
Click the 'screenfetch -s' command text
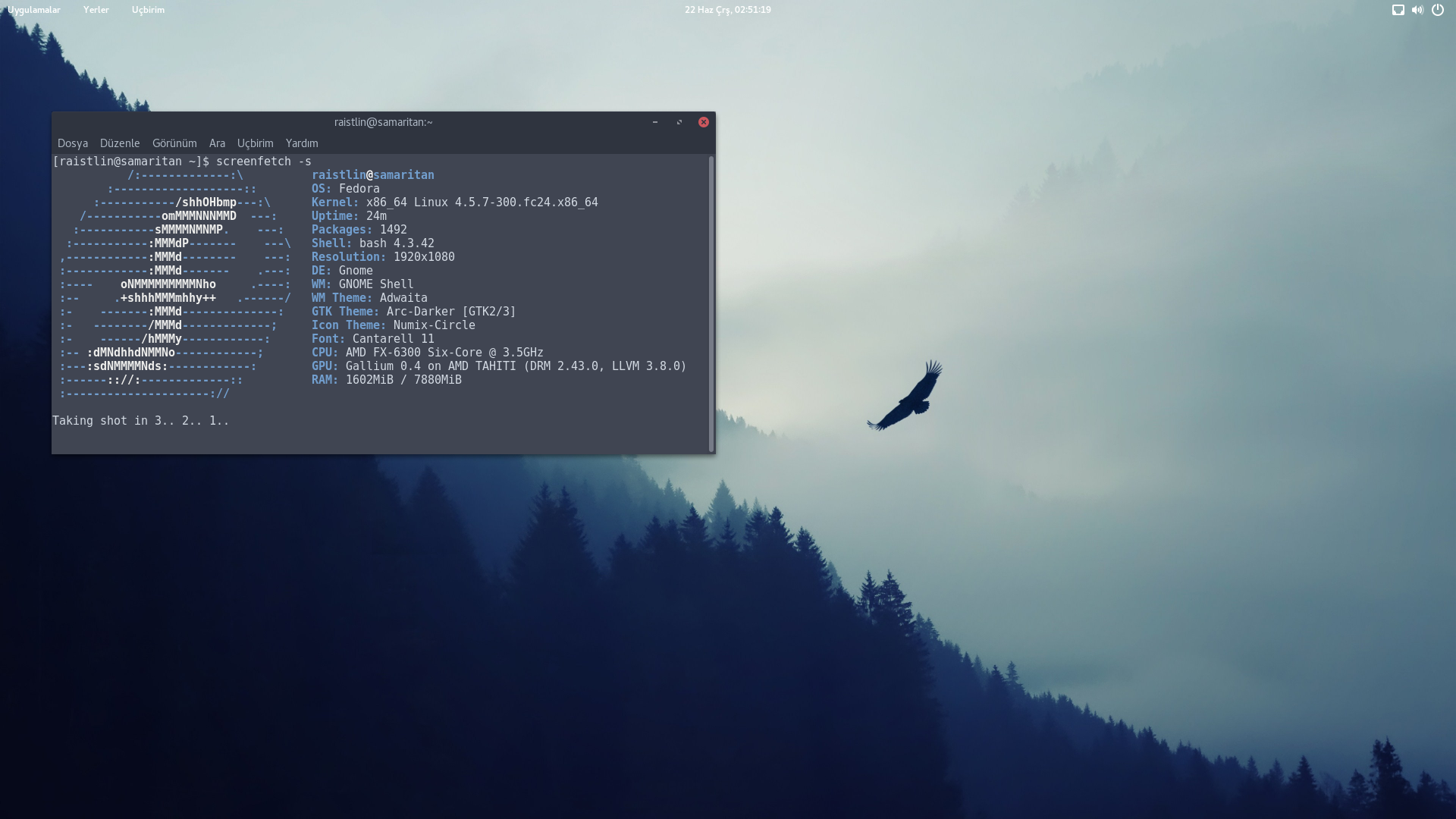[x=264, y=162]
